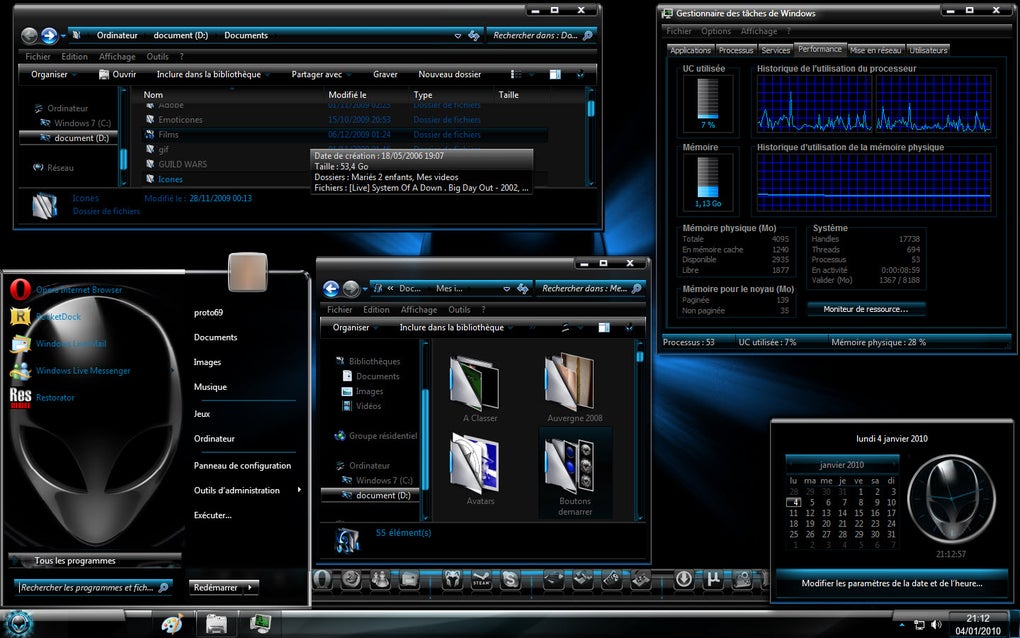Click Start menu program search field
This screenshot has height=638, width=1020.
click(93, 587)
